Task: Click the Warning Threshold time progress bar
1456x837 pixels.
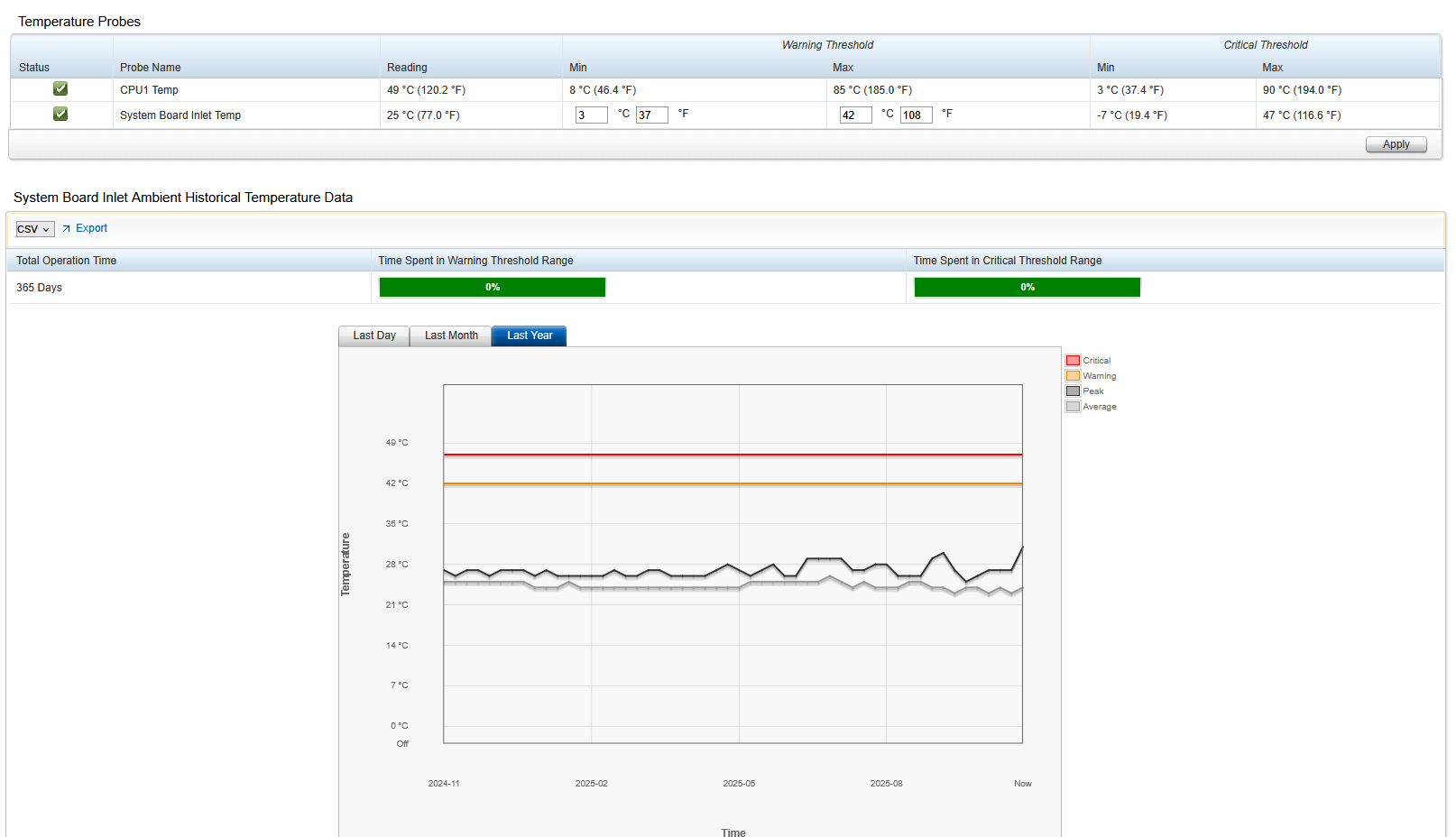Action: click(493, 287)
